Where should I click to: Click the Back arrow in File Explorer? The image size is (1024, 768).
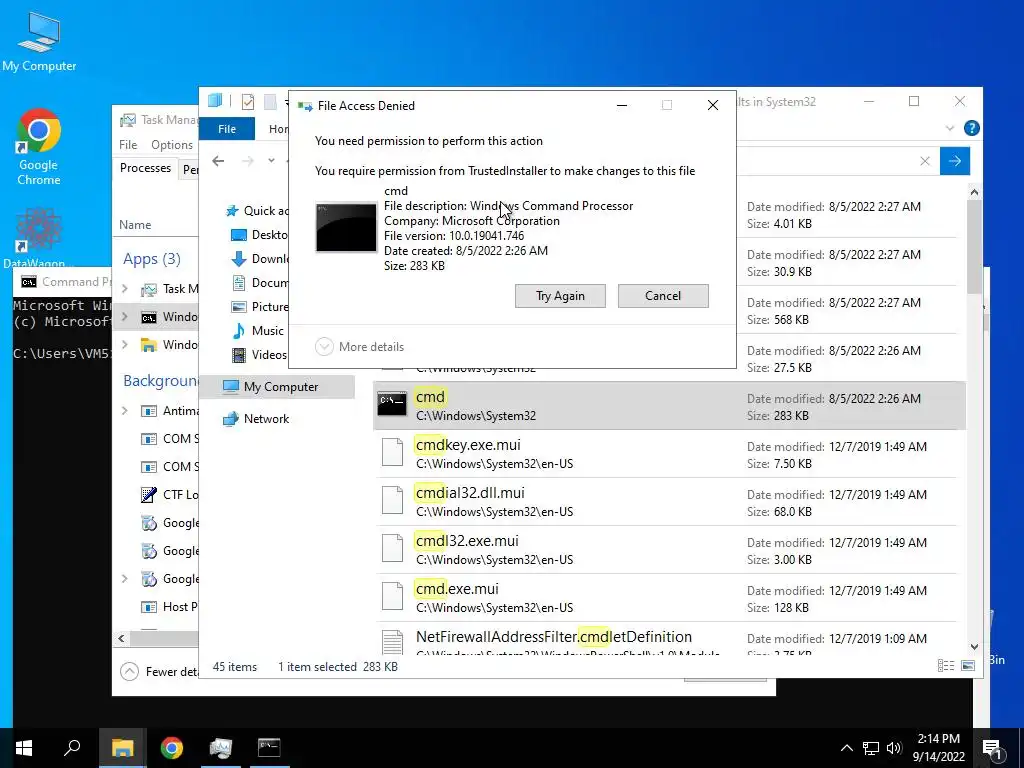coord(218,161)
